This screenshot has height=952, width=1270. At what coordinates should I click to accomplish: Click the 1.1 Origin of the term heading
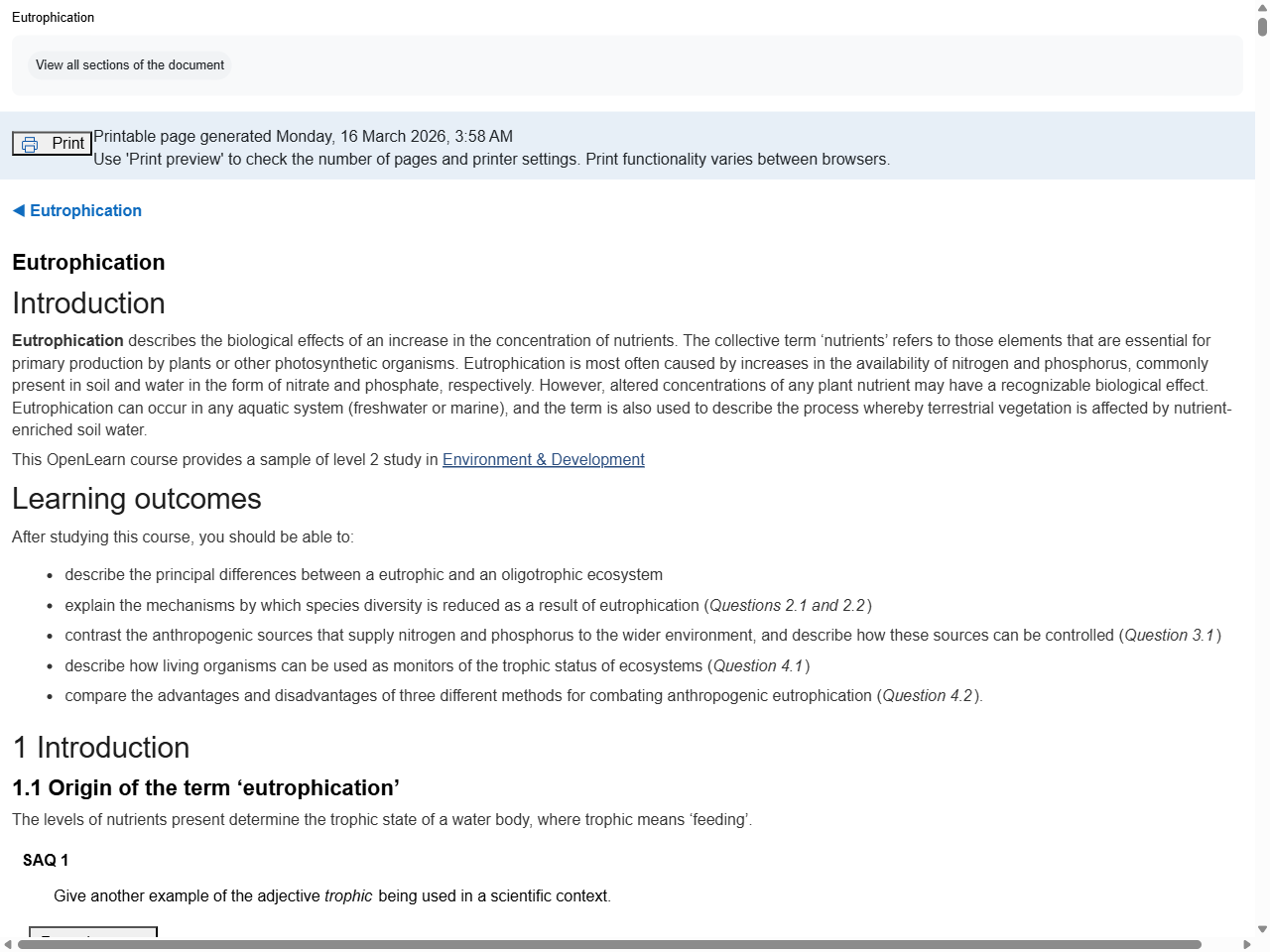coord(204,787)
